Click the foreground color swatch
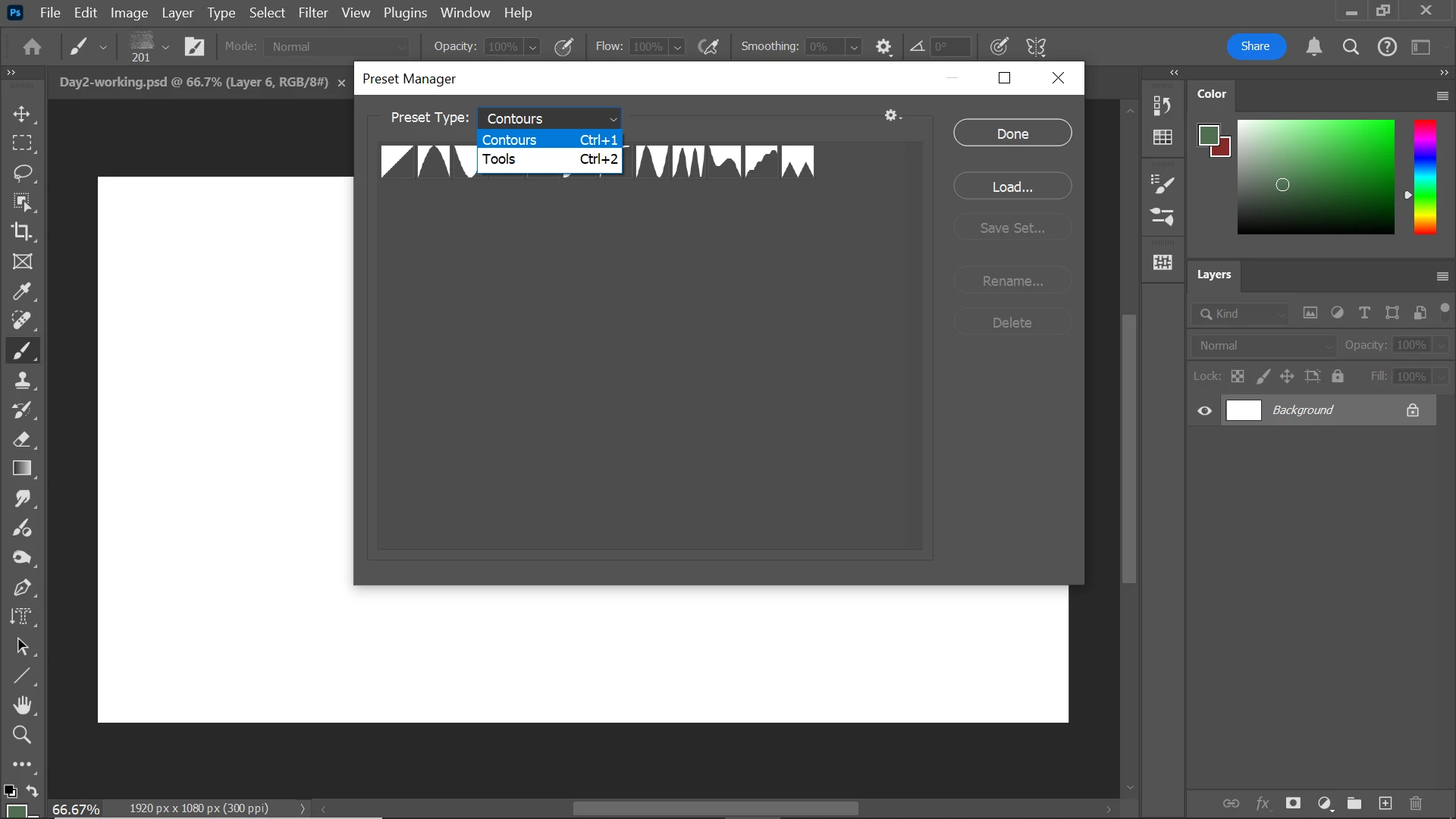Viewport: 1456px width, 819px height. click(1208, 136)
